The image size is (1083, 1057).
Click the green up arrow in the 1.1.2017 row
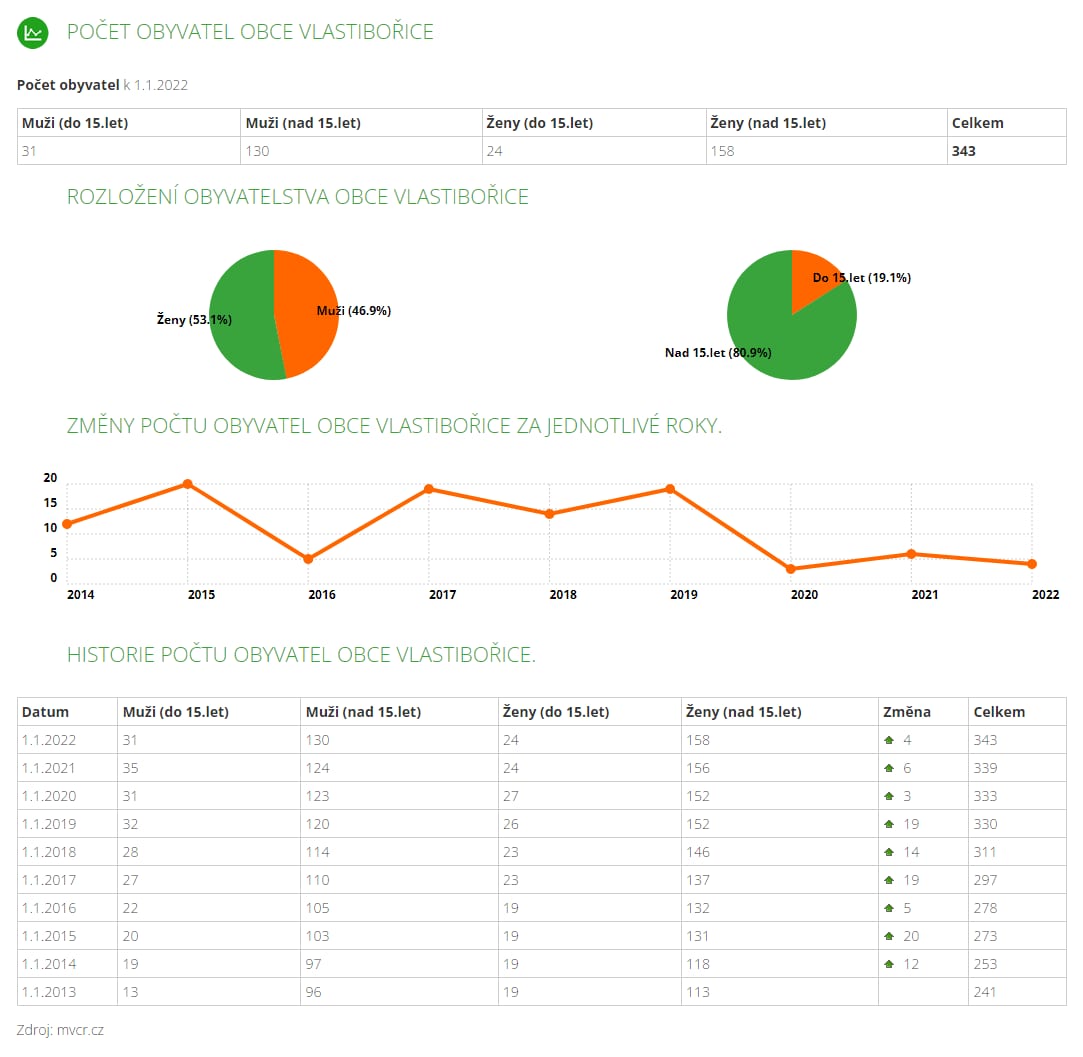coord(889,880)
